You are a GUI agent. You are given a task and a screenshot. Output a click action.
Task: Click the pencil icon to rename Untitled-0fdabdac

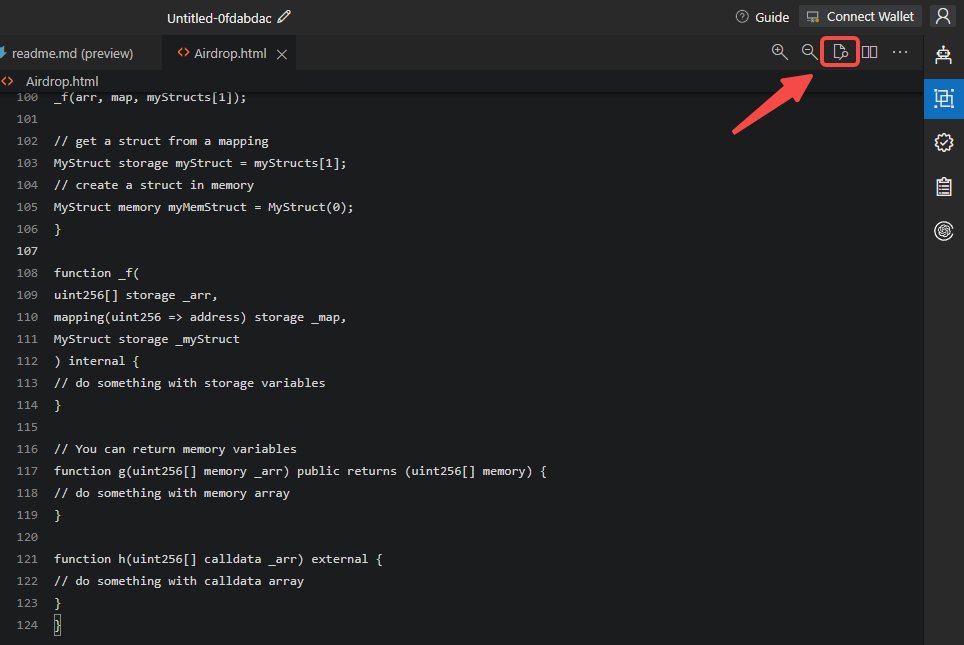click(283, 17)
